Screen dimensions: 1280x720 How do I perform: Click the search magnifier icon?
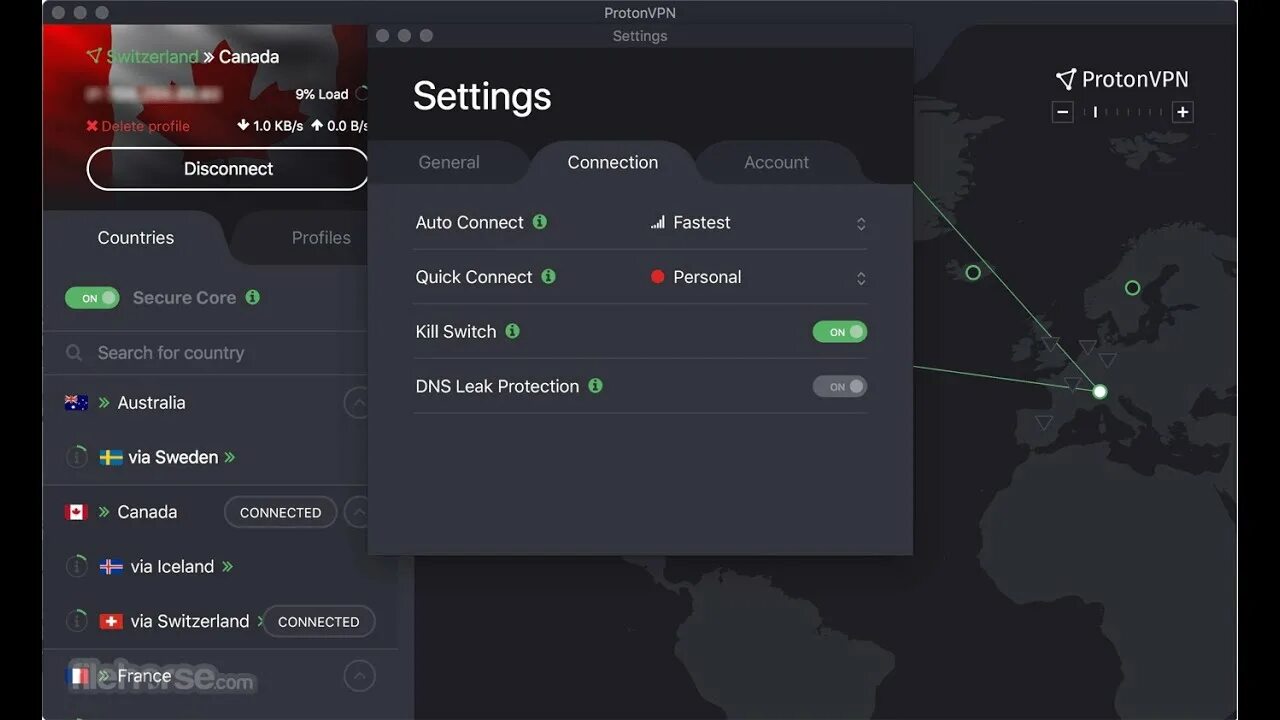(x=74, y=353)
